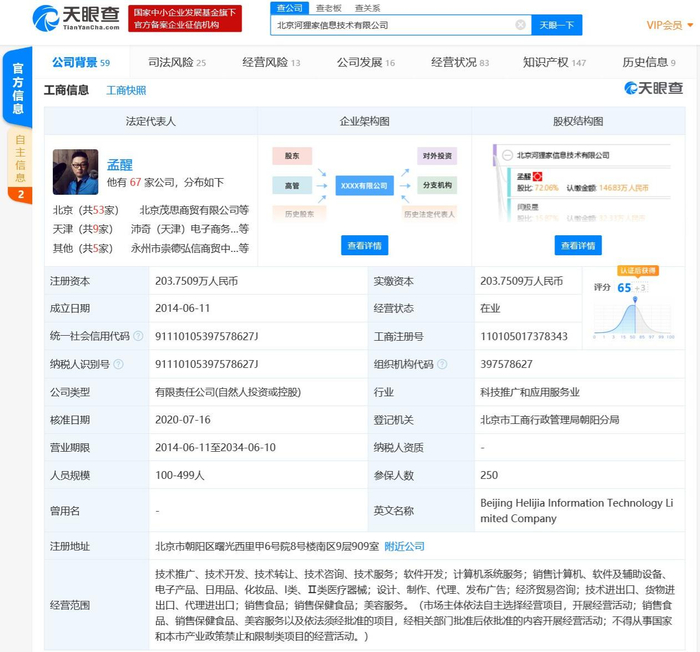This screenshot has height=652, width=700.
Task: Click 查看详情 under 股权结构图
Action: 578,245
